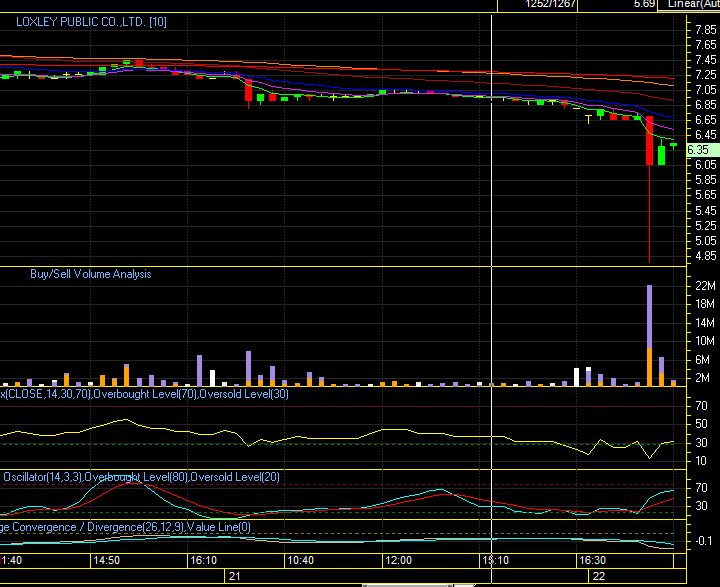This screenshot has height=587, width=720.
Task: Click the long red candle body near 6.05
Action: coord(649,141)
